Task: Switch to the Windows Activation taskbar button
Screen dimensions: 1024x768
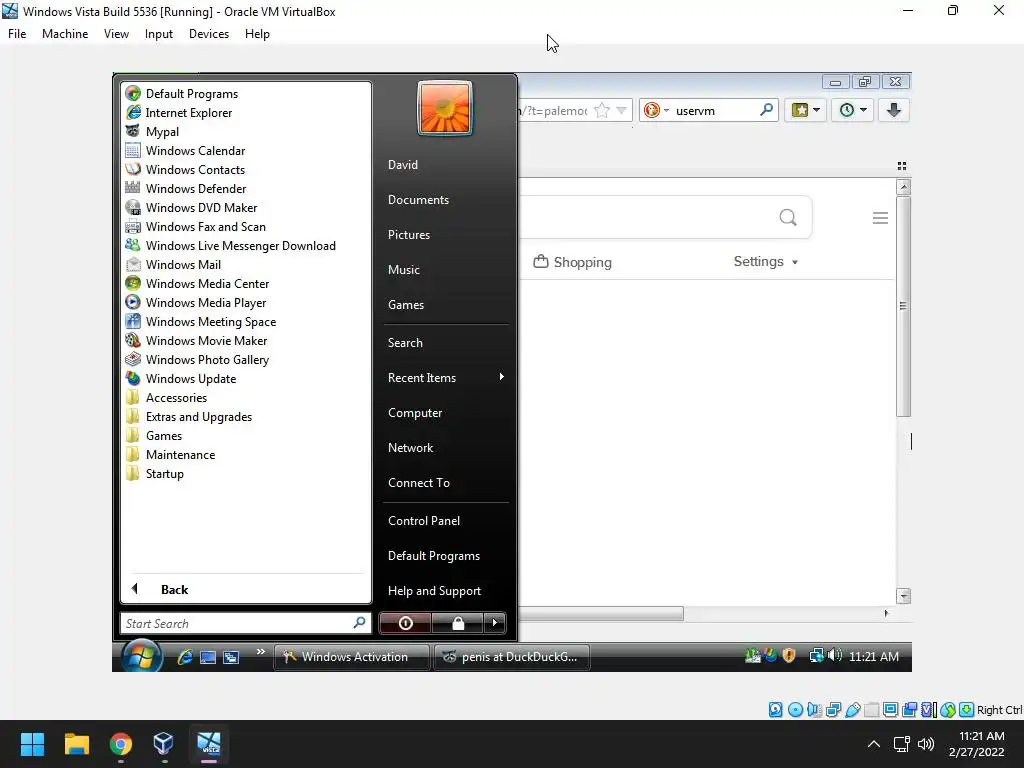Action: pyautogui.click(x=351, y=657)
